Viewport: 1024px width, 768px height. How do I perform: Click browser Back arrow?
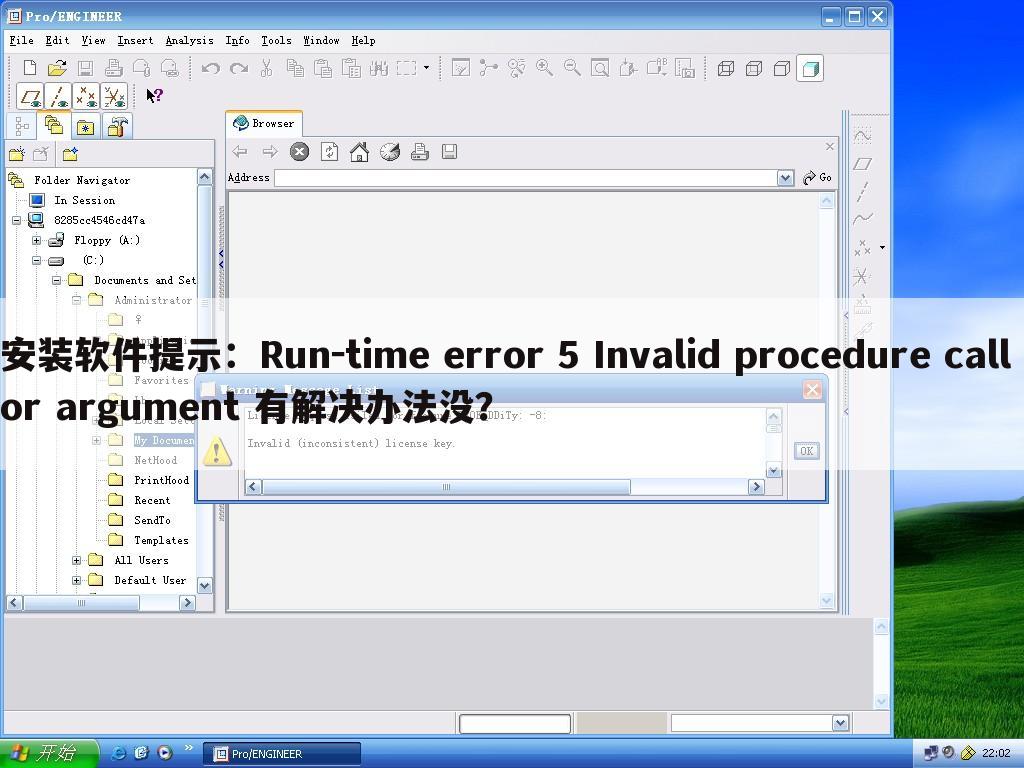[x=240, y=152]
